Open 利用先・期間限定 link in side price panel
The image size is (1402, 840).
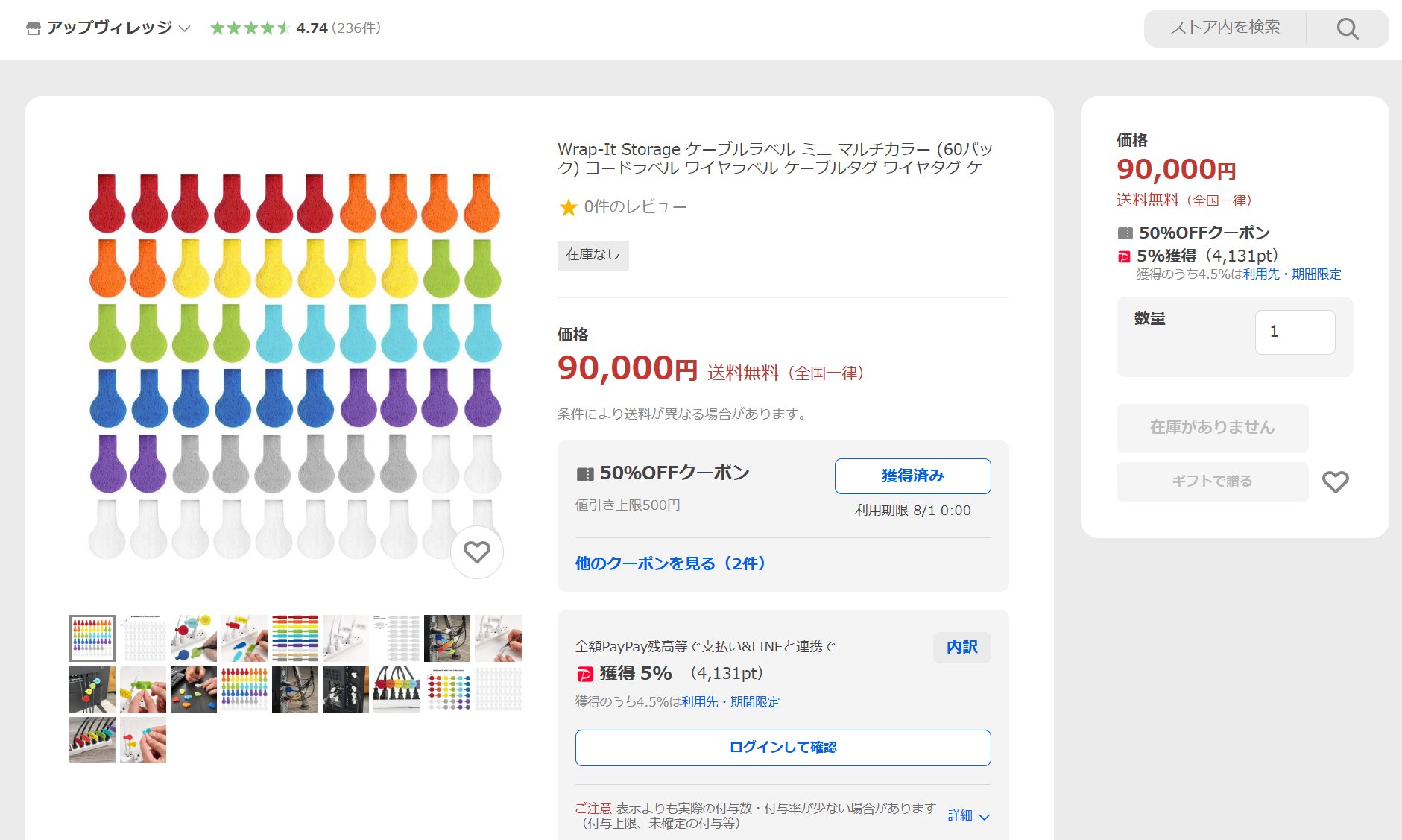point(1292,274)
